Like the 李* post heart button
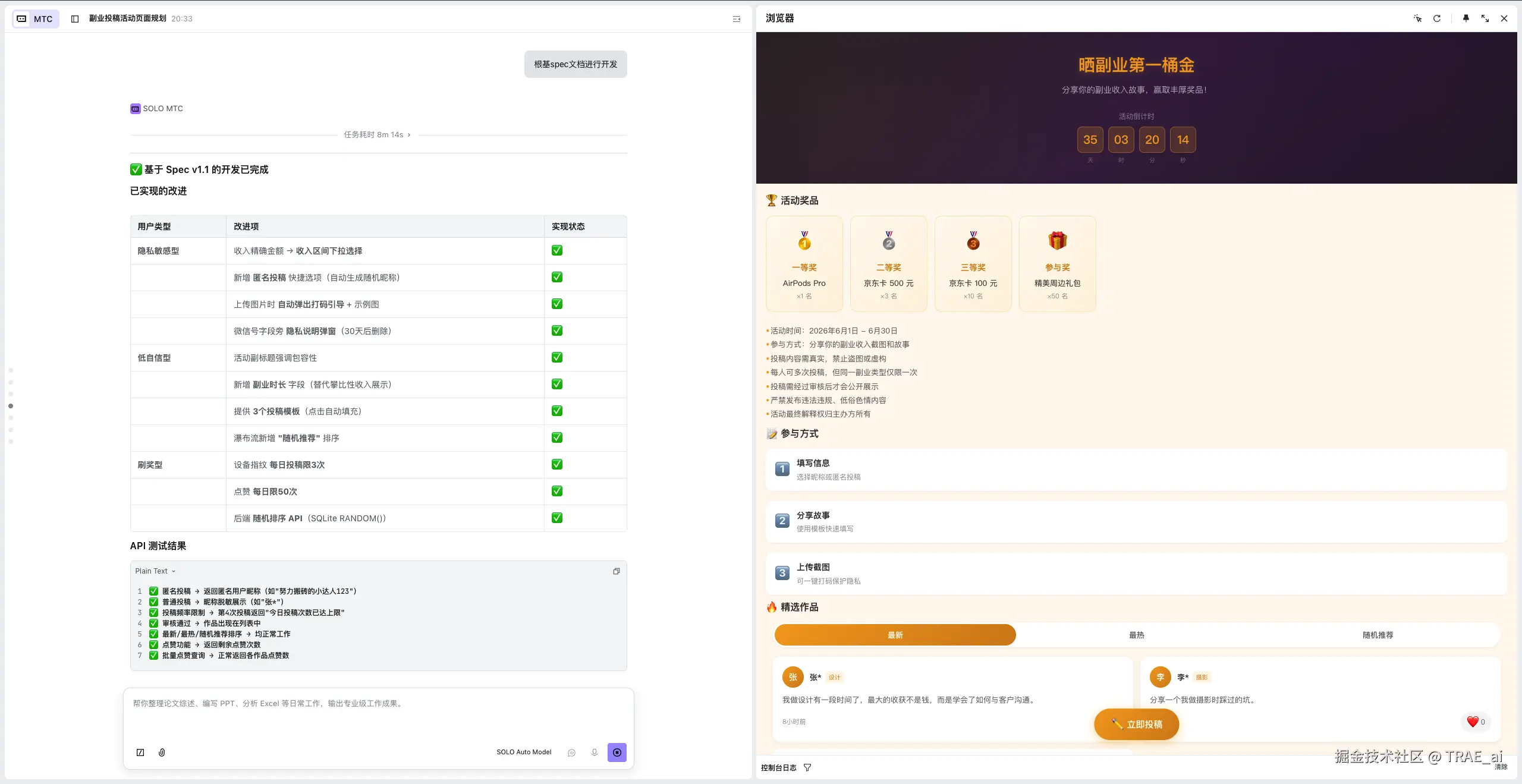The height and width of the screenshot is (784, 1522). (x=1476, y=722)
